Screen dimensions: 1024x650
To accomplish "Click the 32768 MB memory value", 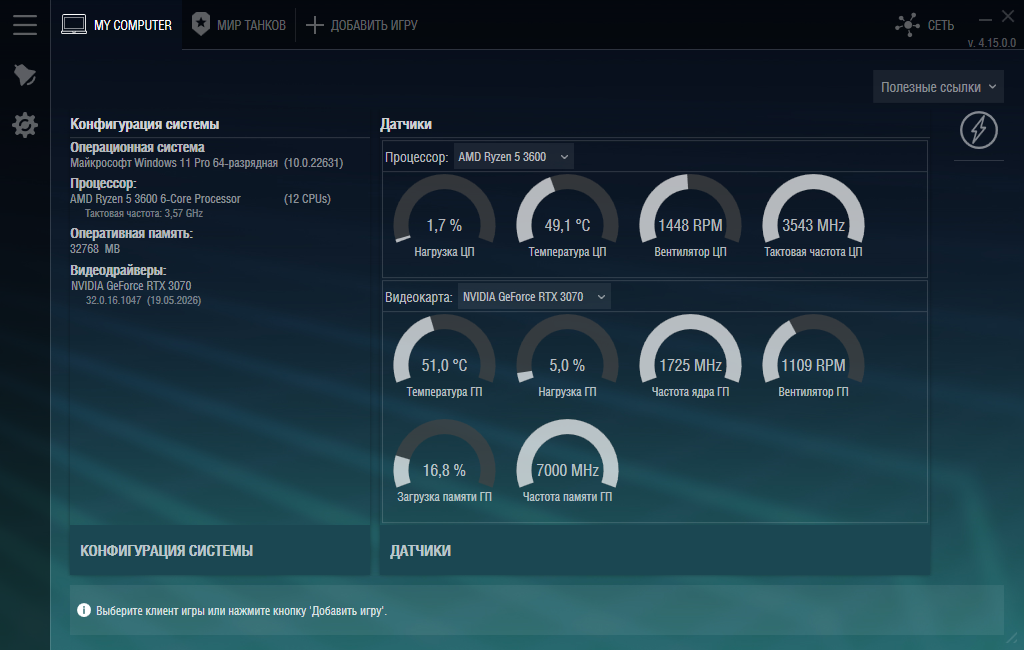I will 95,249.
